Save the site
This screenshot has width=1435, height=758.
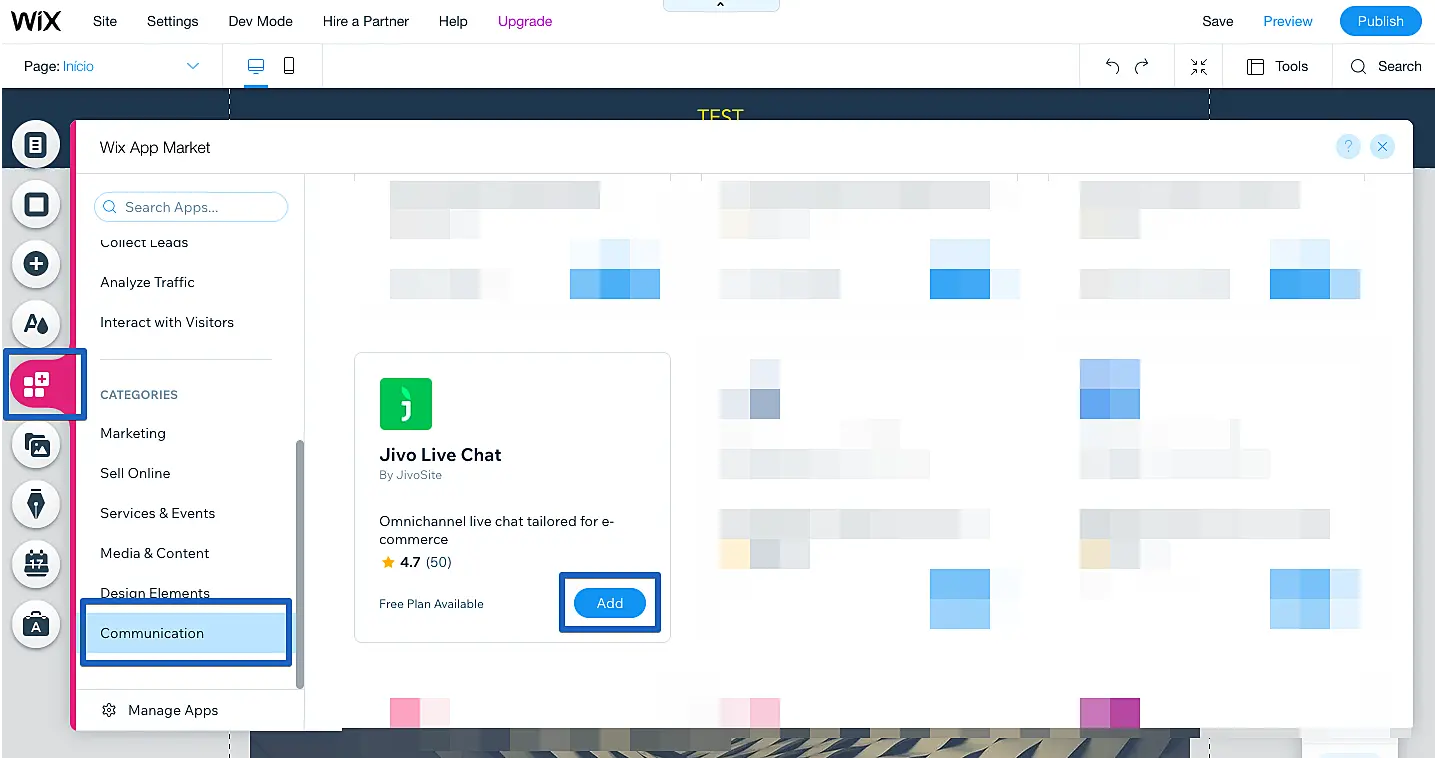(1217, 21)
